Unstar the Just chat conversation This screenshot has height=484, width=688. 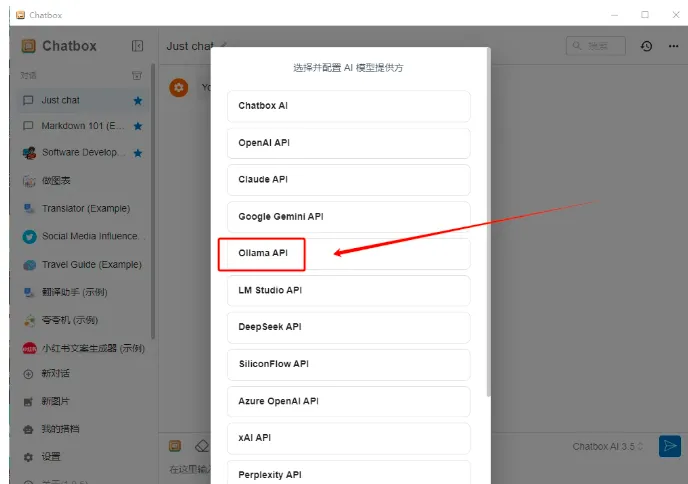click(x=138, y=101)
